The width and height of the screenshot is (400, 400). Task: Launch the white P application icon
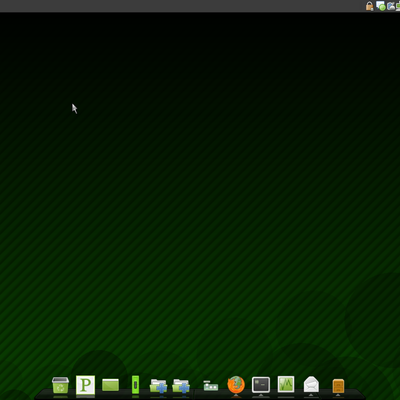pyautogui.click(x=85, y=385)
